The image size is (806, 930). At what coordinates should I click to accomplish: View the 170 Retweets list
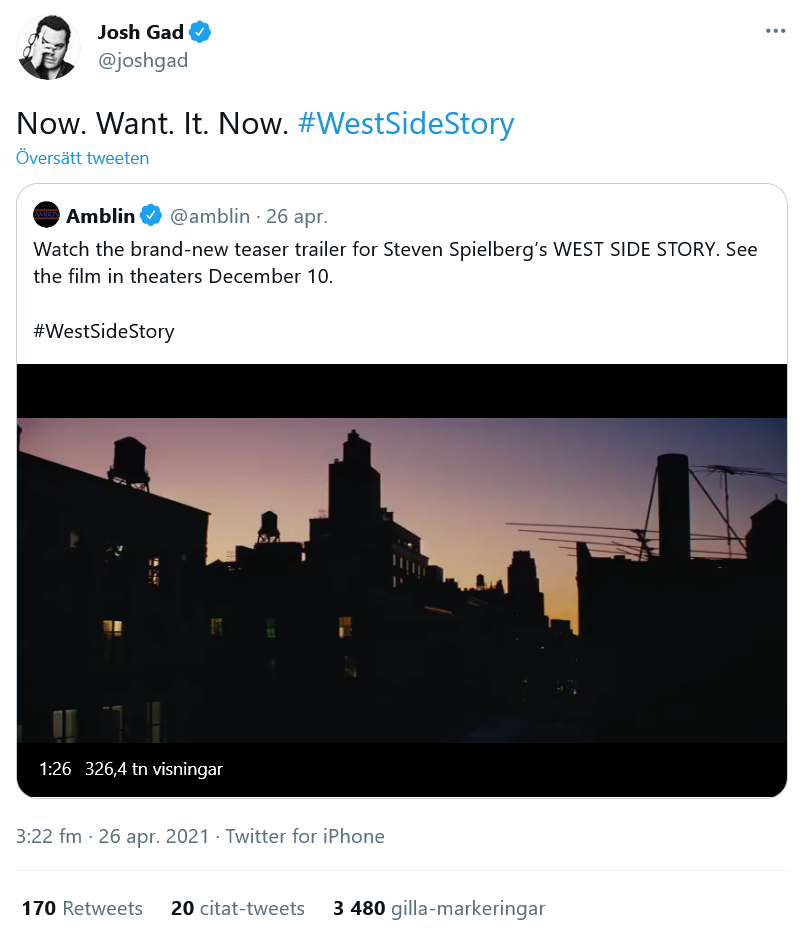(82, 908)
